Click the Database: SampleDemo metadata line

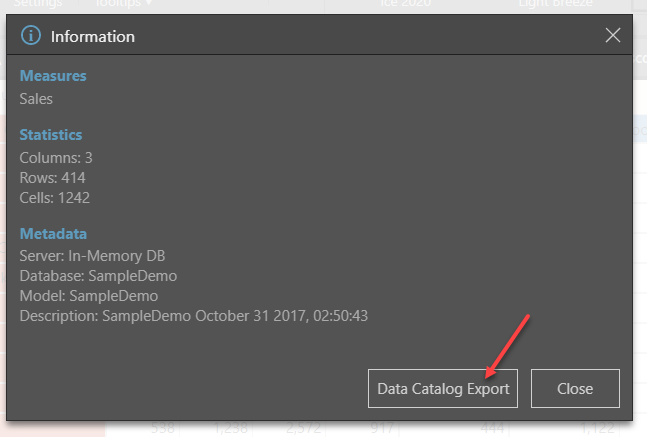click(98, 276)
